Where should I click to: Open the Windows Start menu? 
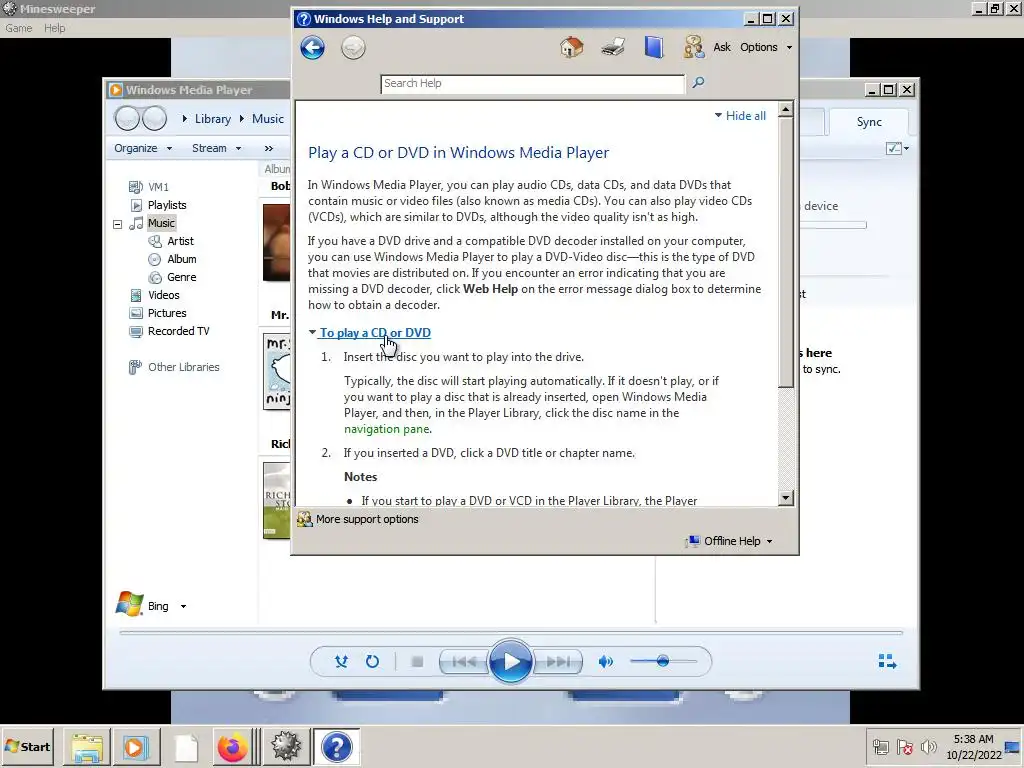[x=28, y=746]
